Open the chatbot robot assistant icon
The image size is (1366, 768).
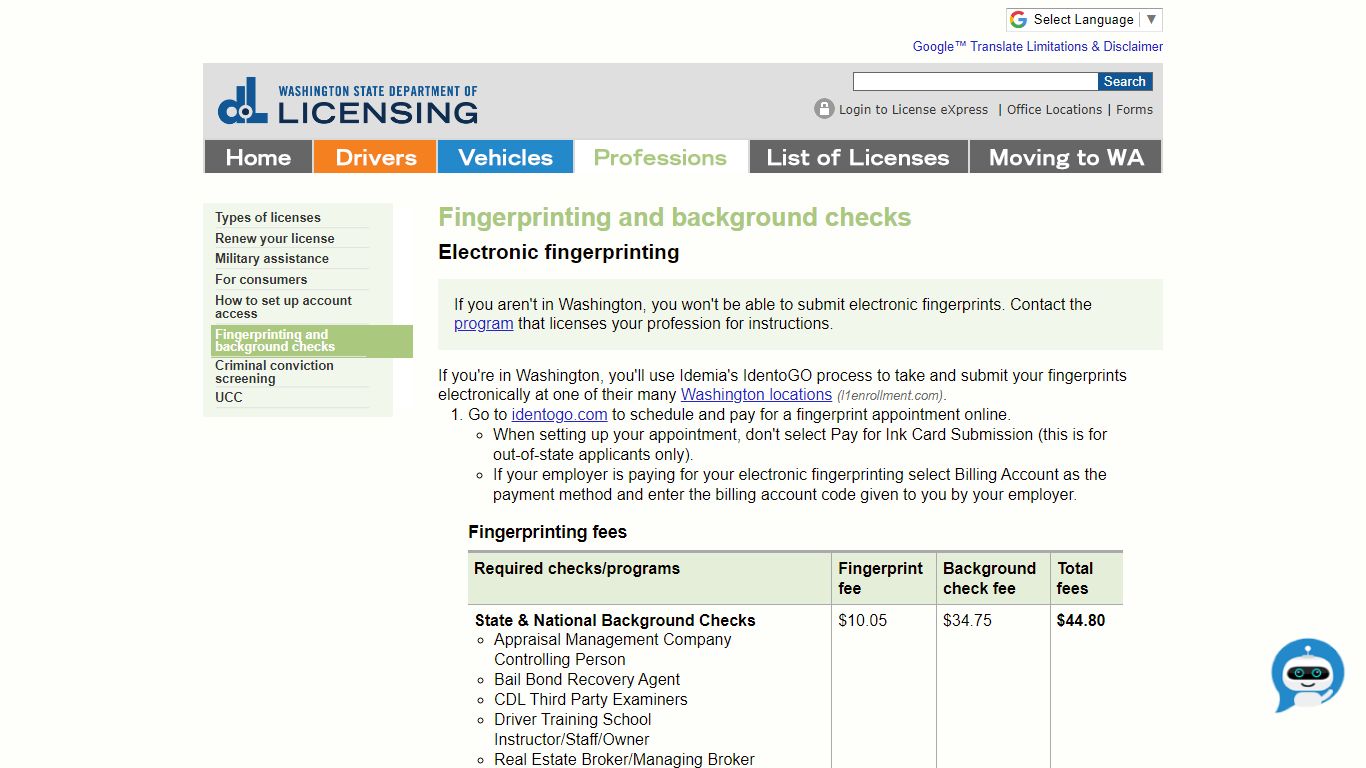(x=1308, y=675)
